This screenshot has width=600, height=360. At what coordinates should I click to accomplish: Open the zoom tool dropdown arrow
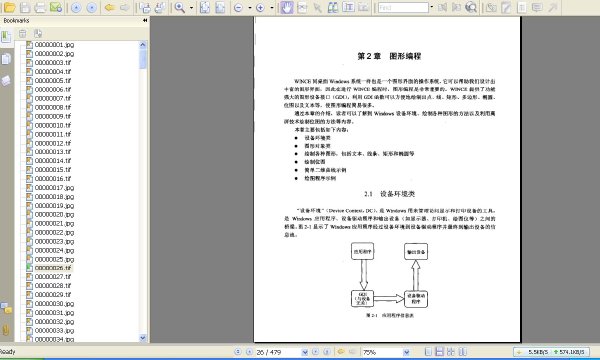191,8
